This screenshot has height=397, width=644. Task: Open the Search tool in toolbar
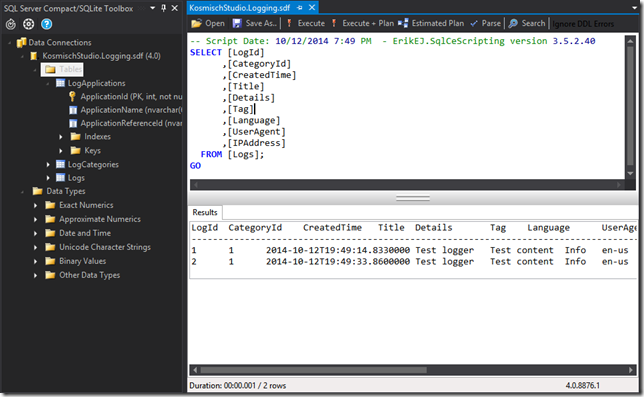click(527, 23)
